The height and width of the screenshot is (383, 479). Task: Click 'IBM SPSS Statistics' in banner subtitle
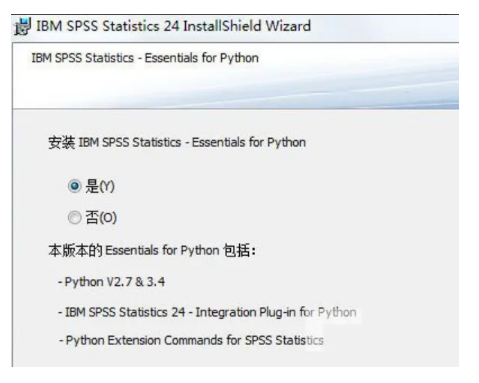pyautogui.click(x=83, y=58)
